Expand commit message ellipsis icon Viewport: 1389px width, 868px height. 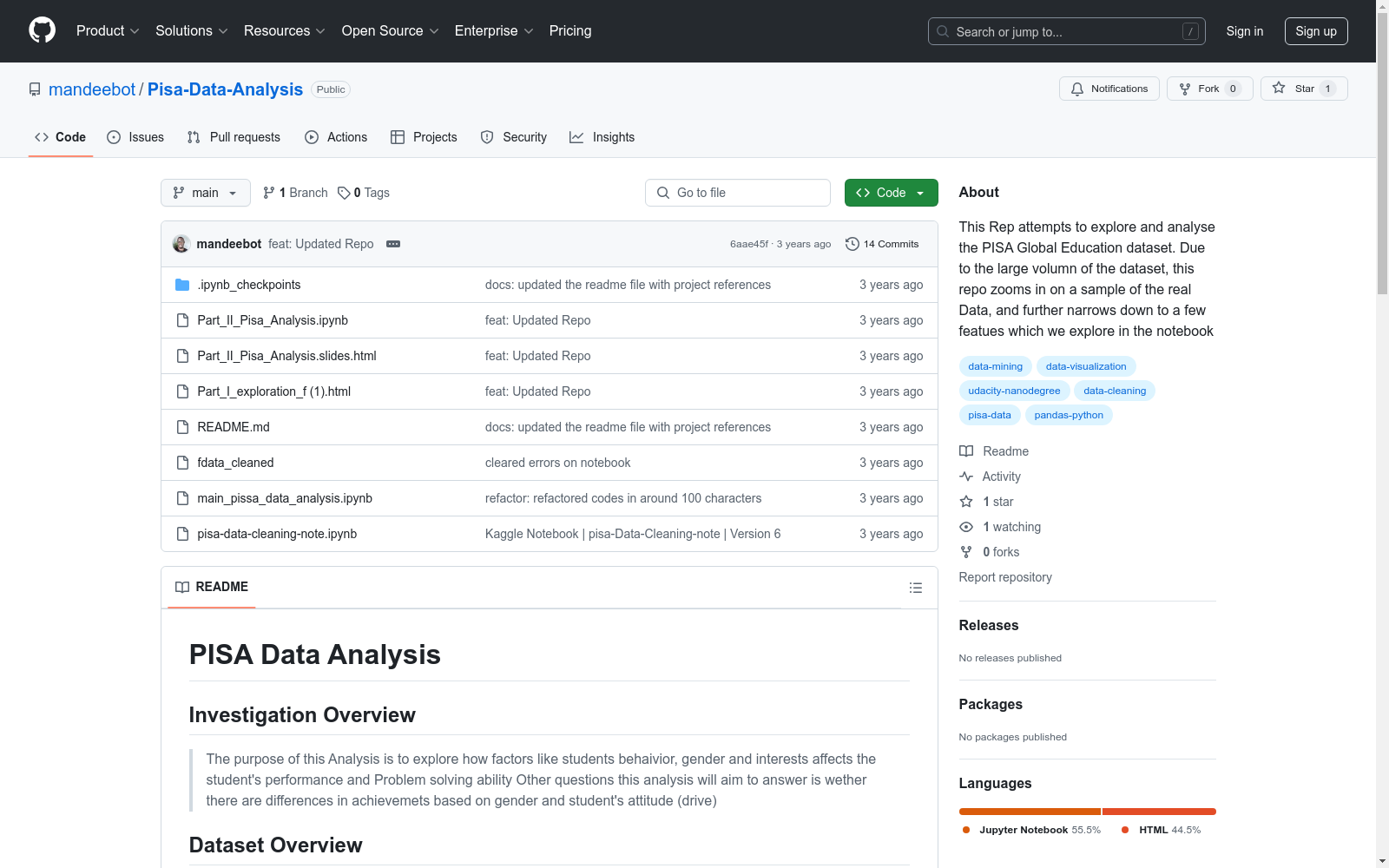point(393,244)
